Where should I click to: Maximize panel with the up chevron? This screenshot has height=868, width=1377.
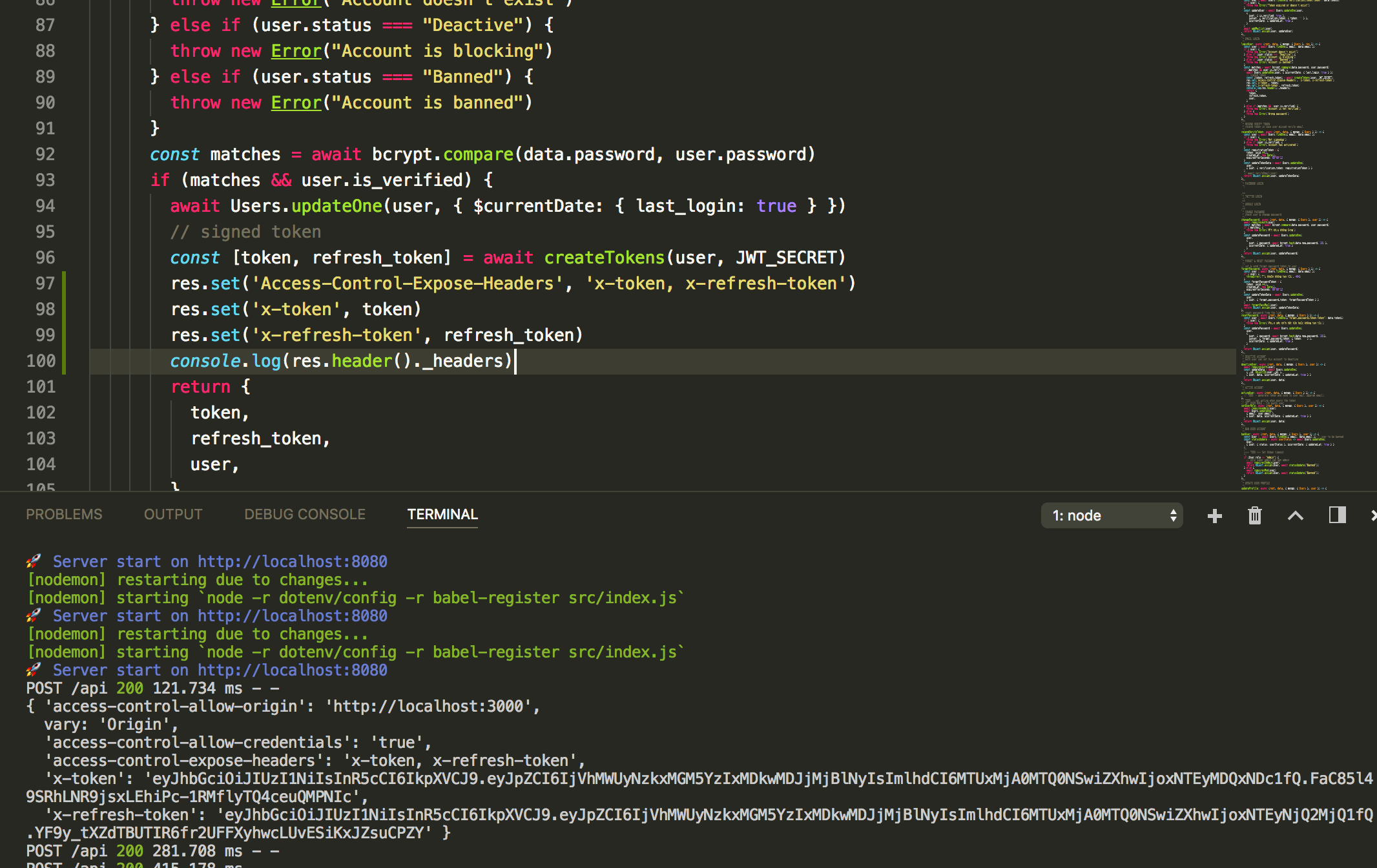click(1295, 515)
